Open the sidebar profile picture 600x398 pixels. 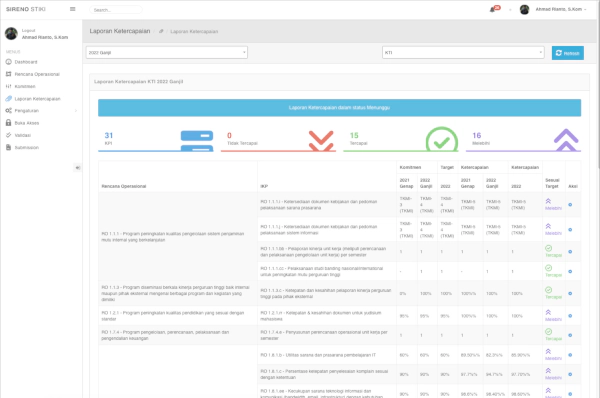[x=11, y=34]
